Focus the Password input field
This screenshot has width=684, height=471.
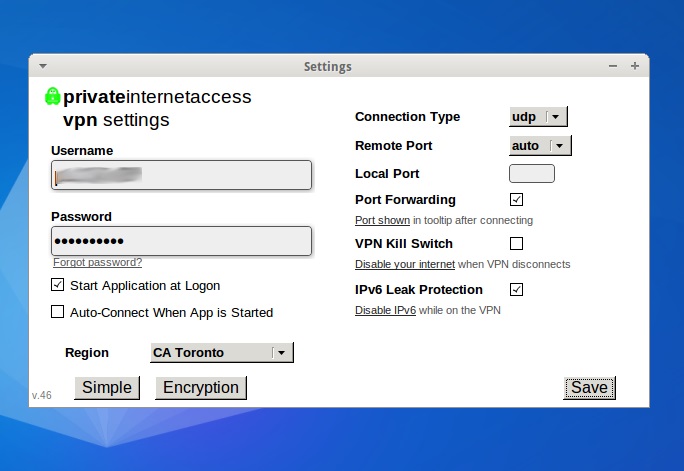(x=181, y=241)
